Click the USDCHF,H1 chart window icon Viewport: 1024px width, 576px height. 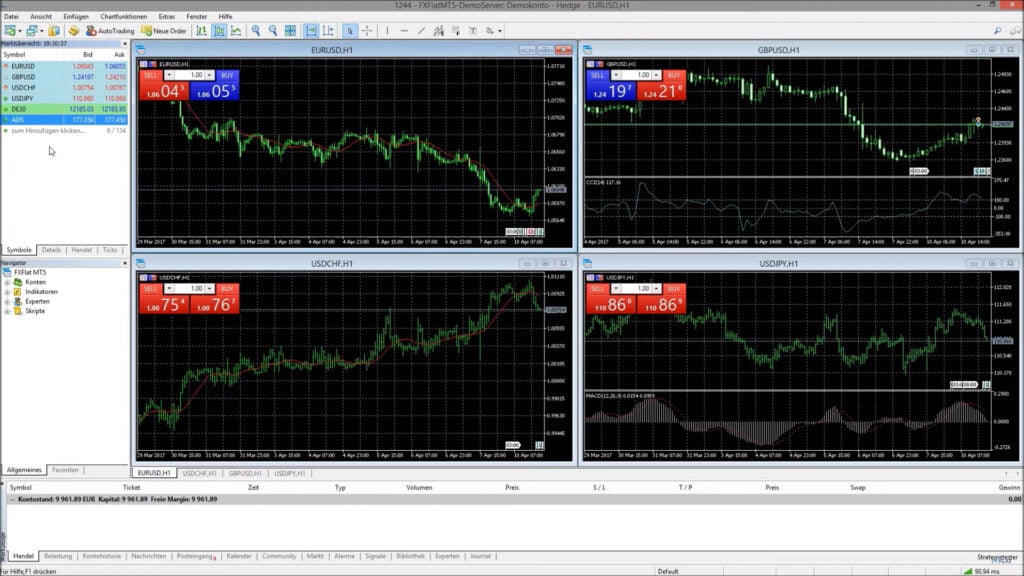tap(140, 263)
